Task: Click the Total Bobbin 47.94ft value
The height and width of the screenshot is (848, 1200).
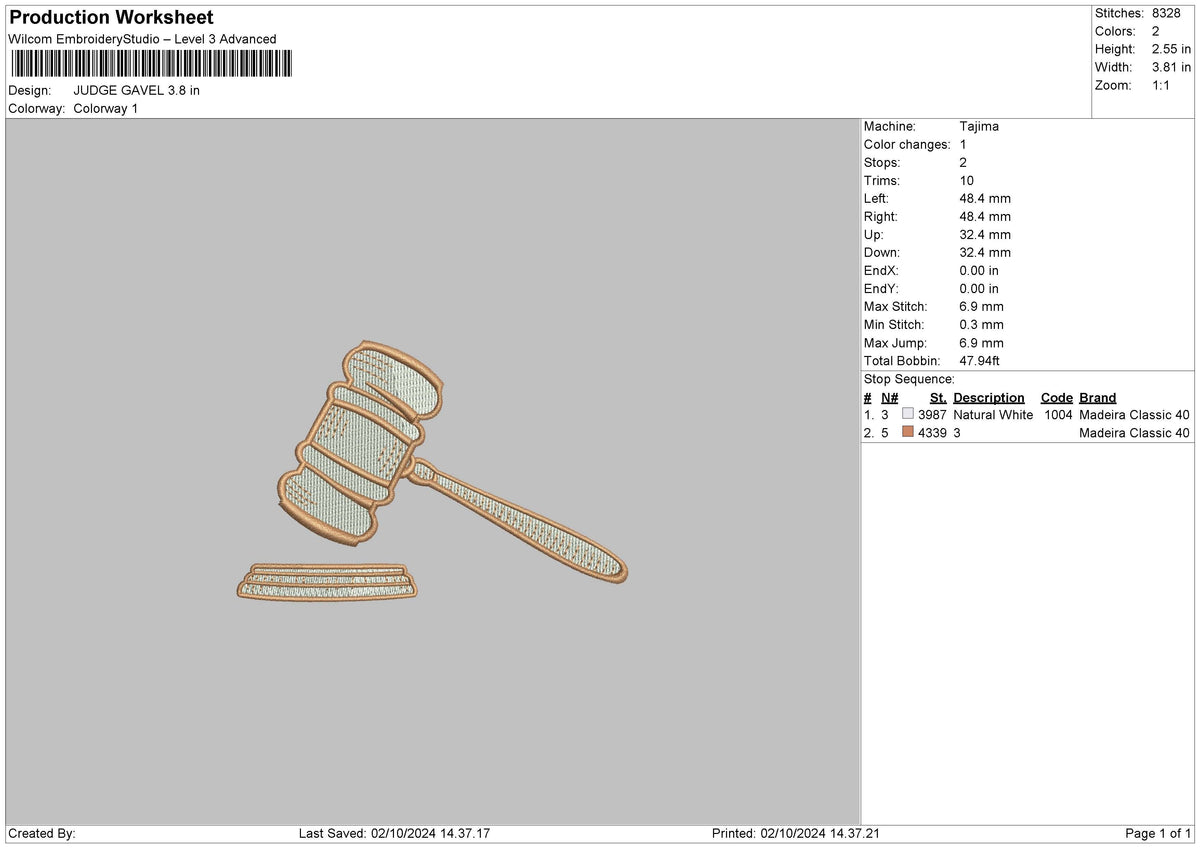Action: click(978, 360)
